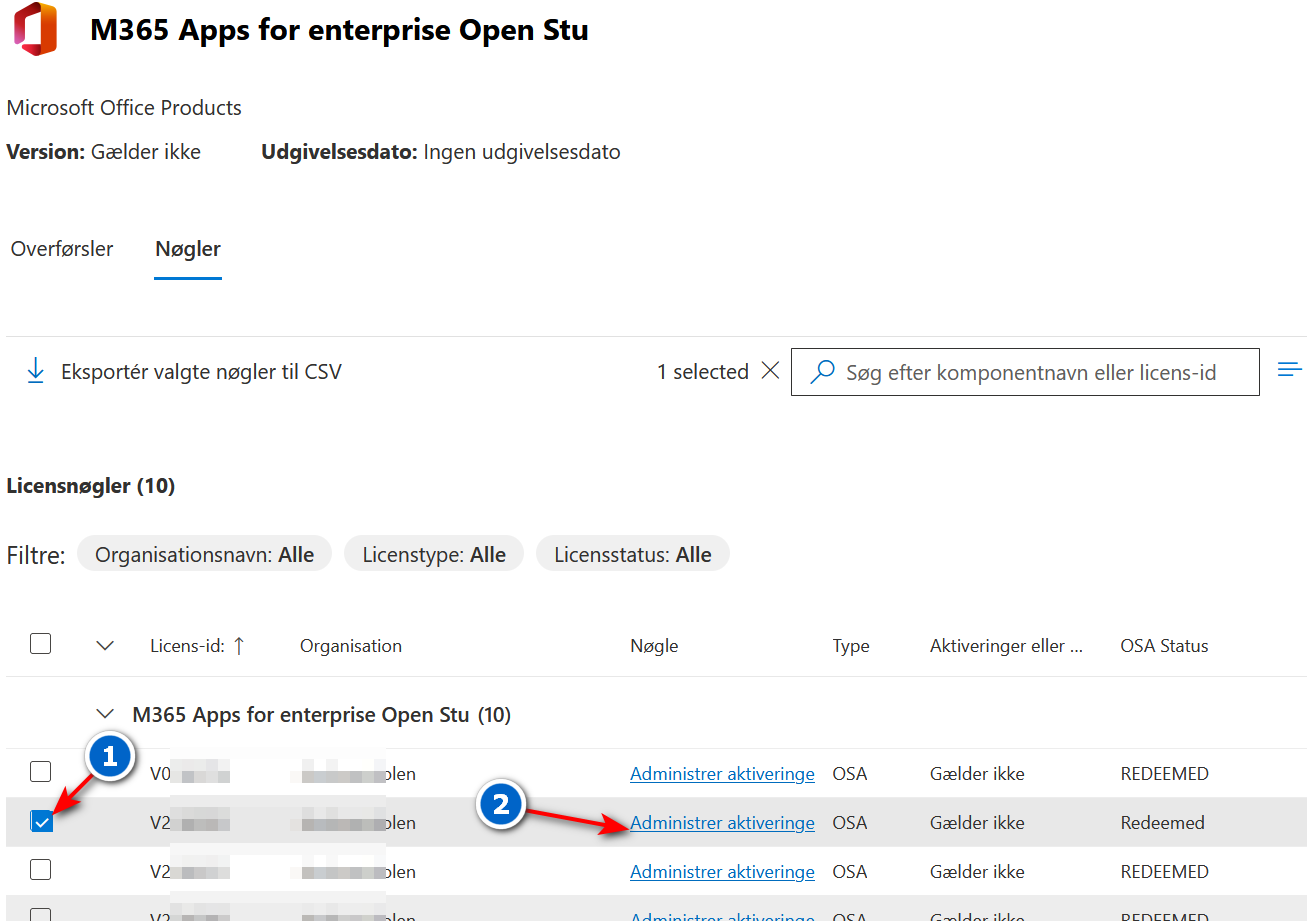Click Udgivelsesdato: Ingen udgivelsesdato text
This screenshot has height=921, width=1307.
(441, 152)
